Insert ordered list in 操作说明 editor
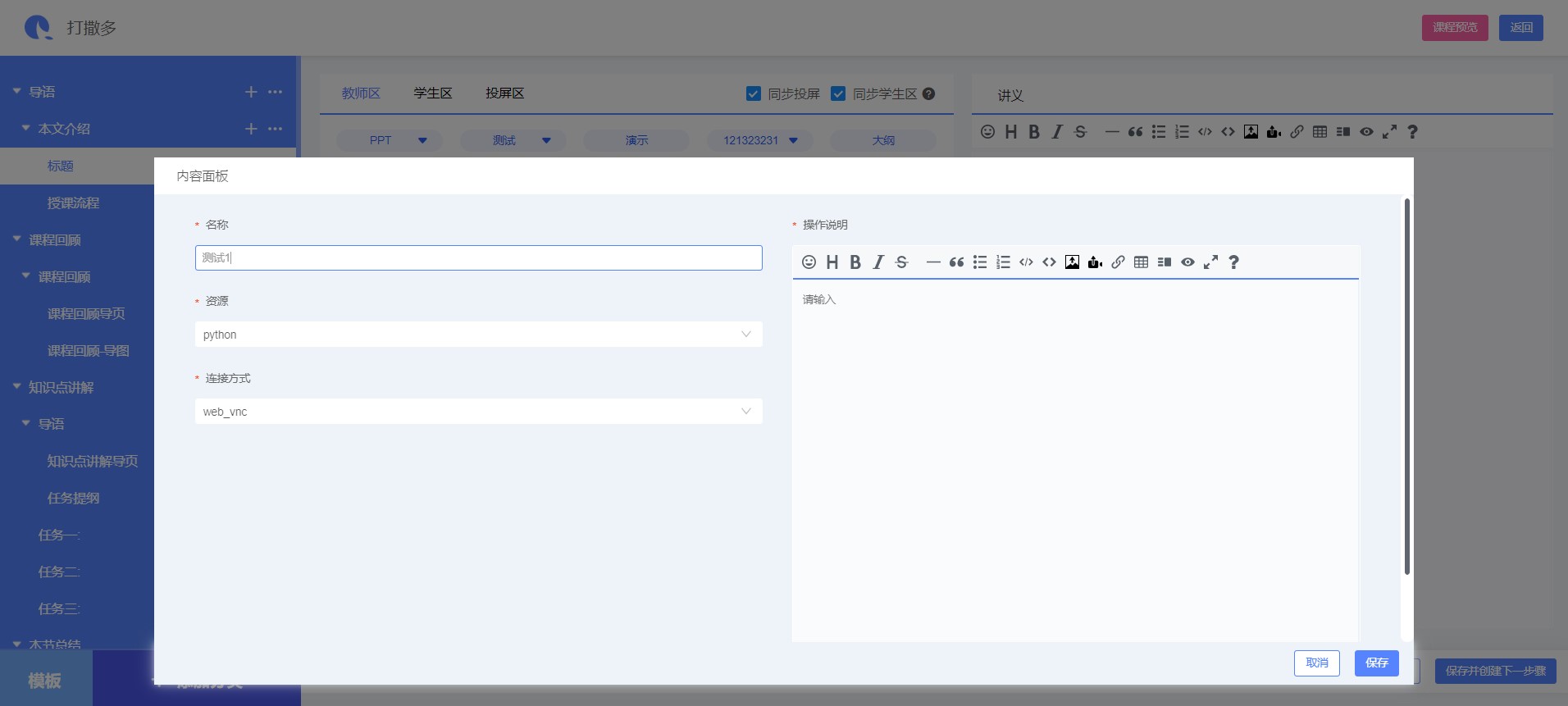The width and height of the screenshot is (1568, 706). [1003, 262]
